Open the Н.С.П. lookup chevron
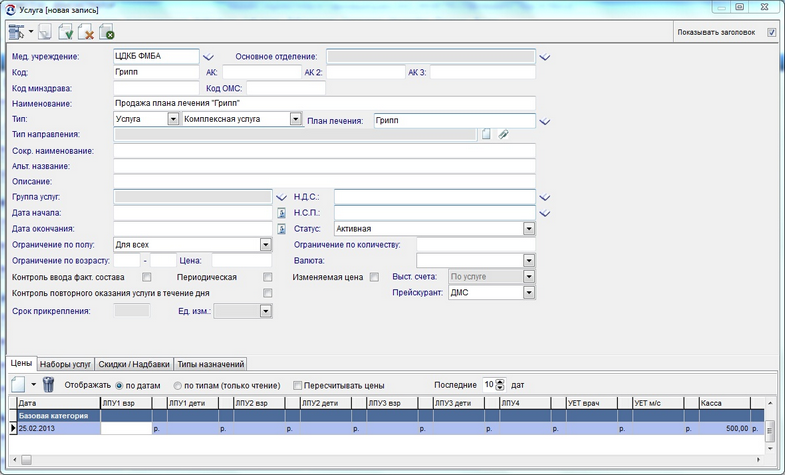Viewport: 785px width, 475px height. click(x=545, y=213)
